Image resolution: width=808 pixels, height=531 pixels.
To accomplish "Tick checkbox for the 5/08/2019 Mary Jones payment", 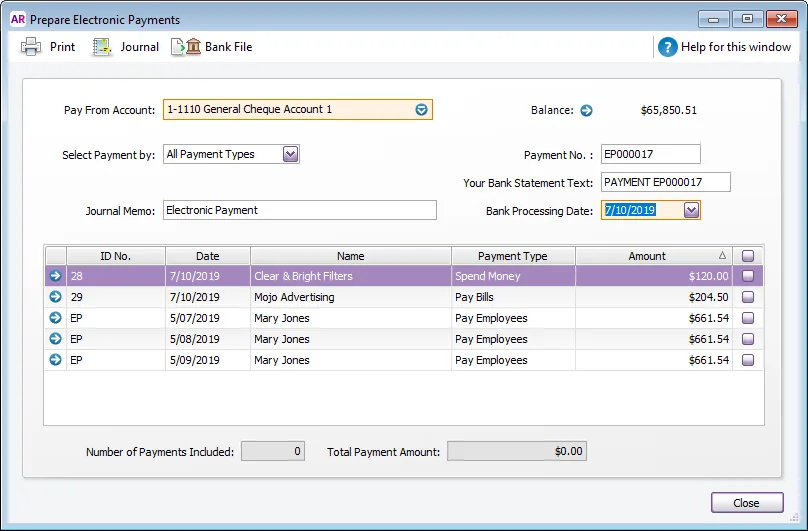I will pos(748,339).
